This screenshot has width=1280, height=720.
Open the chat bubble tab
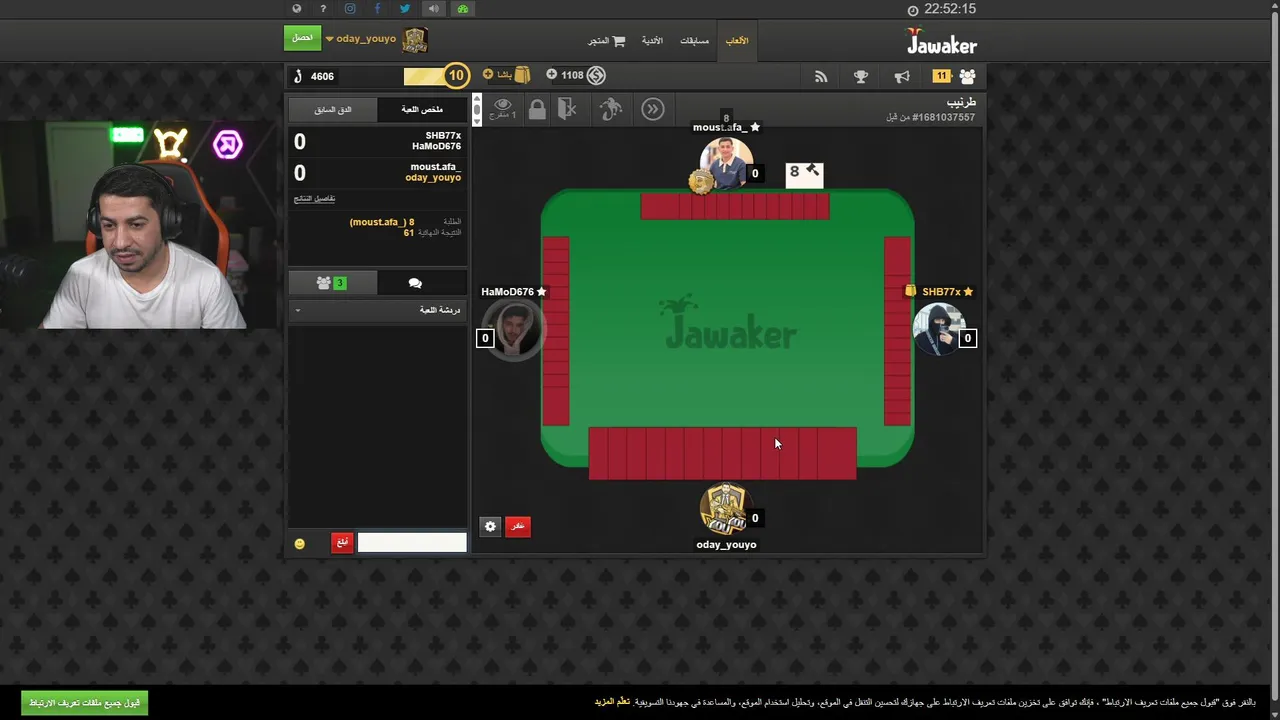pos(415,283)
